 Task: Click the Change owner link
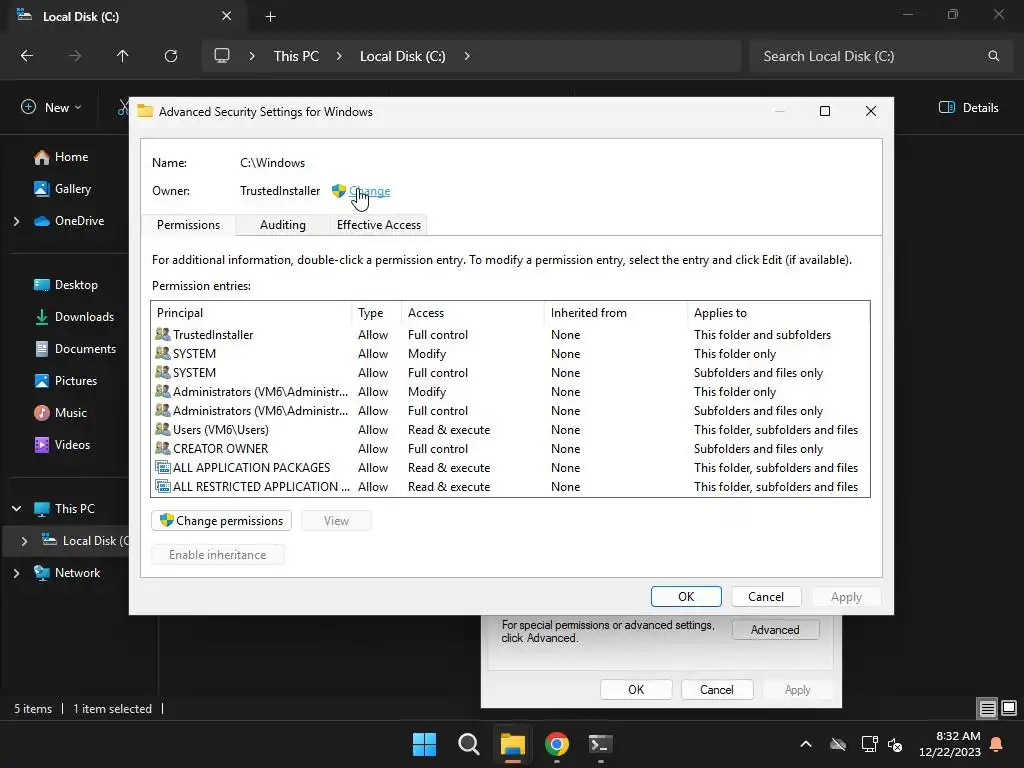click(x=370, y=191)
